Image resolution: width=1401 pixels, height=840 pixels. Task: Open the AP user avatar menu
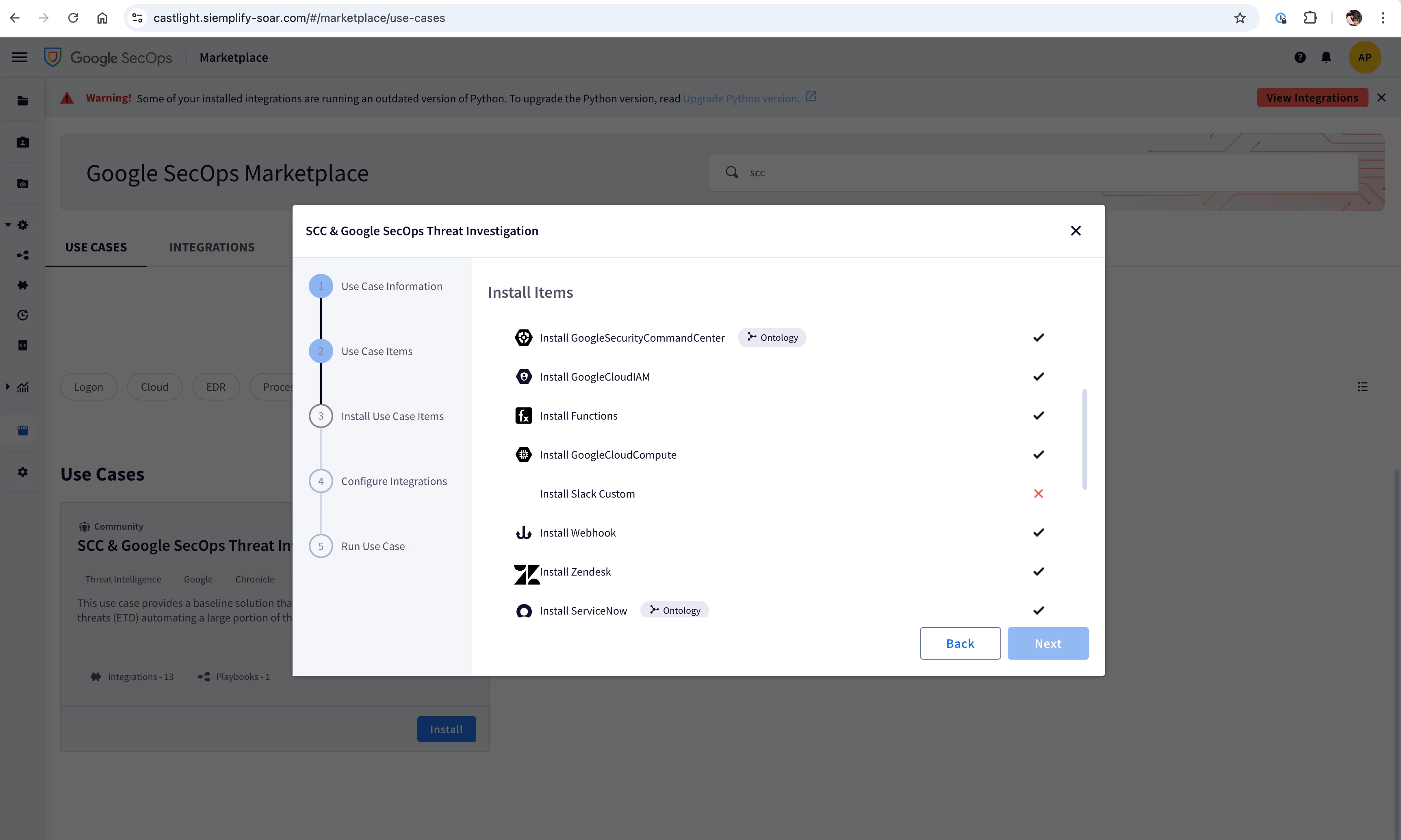1364,57
